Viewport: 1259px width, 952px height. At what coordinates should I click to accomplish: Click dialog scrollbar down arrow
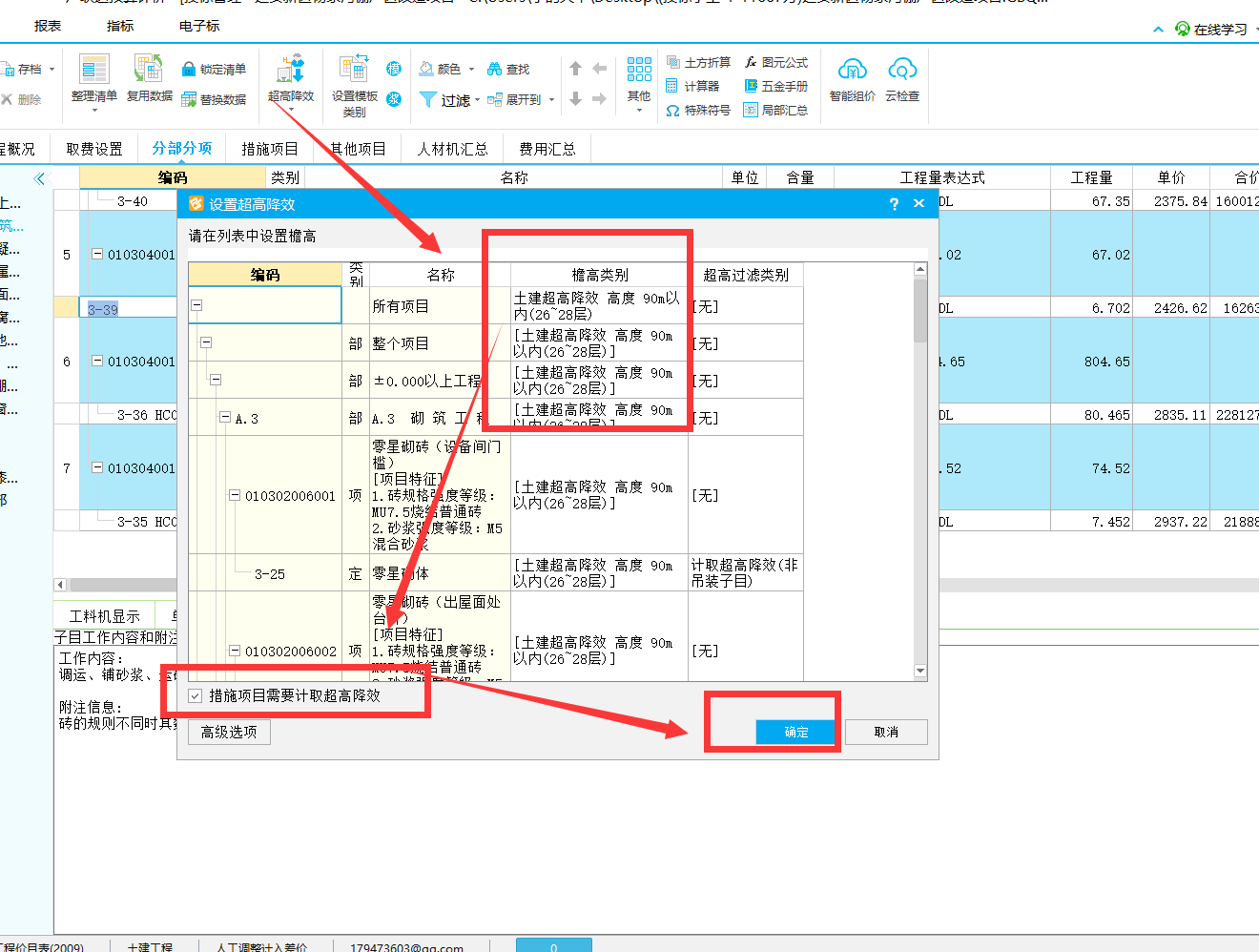click(920, 672)
